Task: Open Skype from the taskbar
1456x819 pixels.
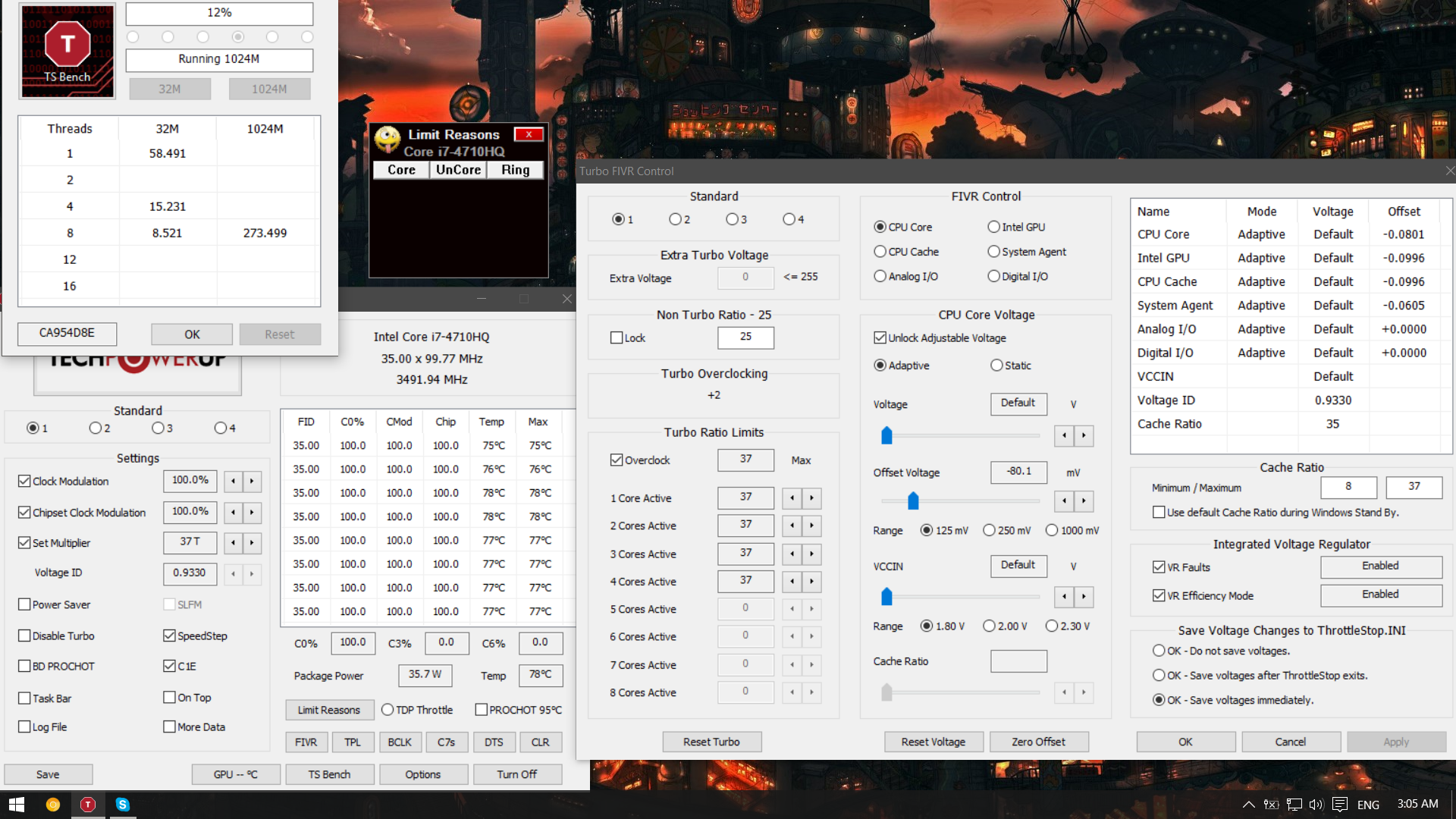Action: 123,805
